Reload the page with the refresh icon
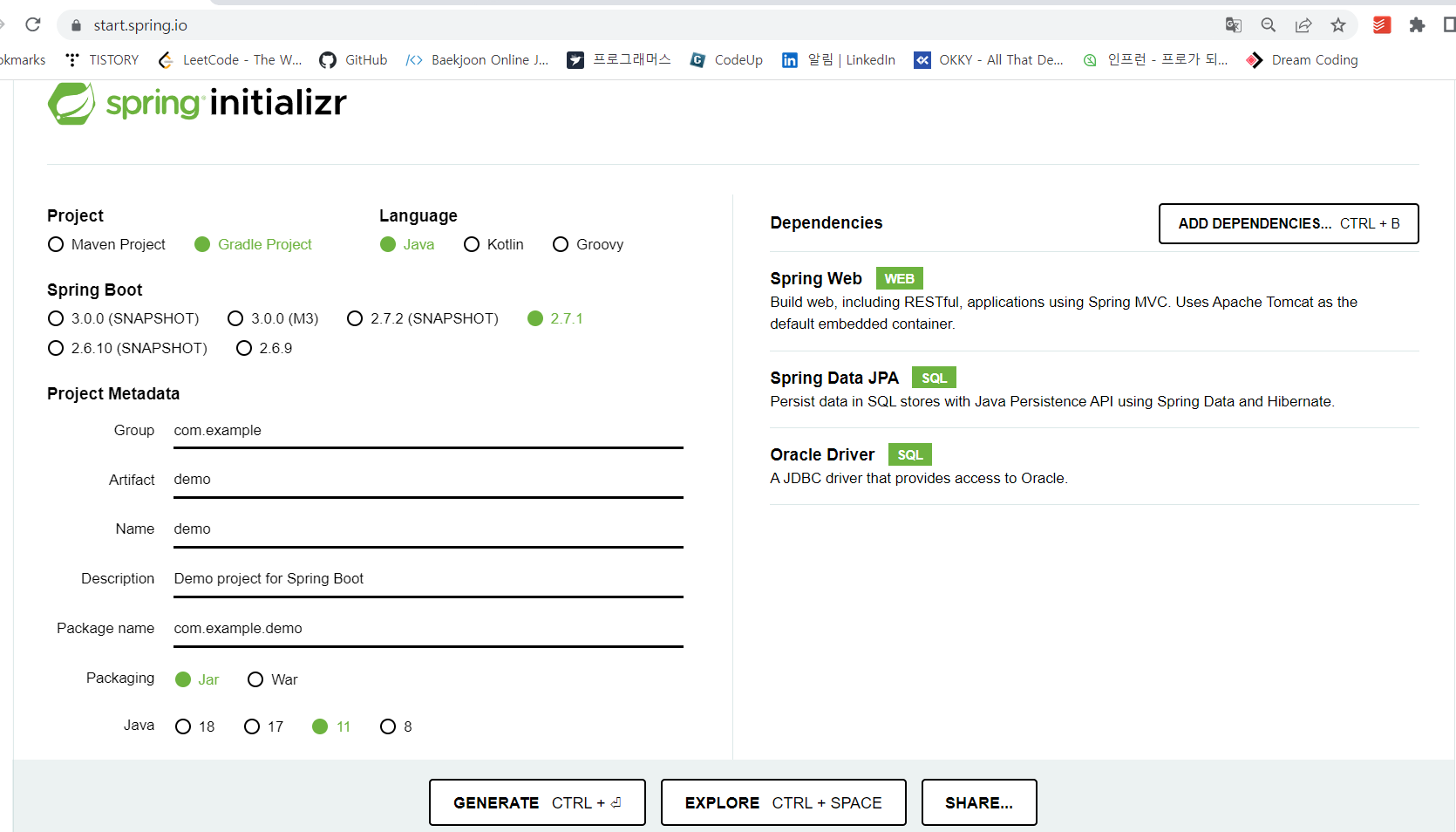Image resolution: width=1456 pixels, height=832 pixels. (33, 24)
